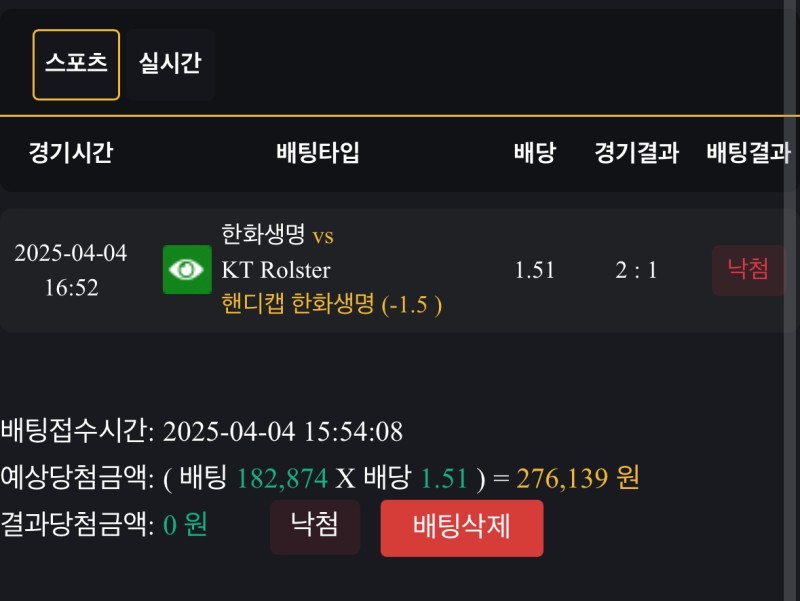This screenshot has width=800, height=601.
Task: Click the 2025-04-04 16:52 match time
Action: pos(71,270)
